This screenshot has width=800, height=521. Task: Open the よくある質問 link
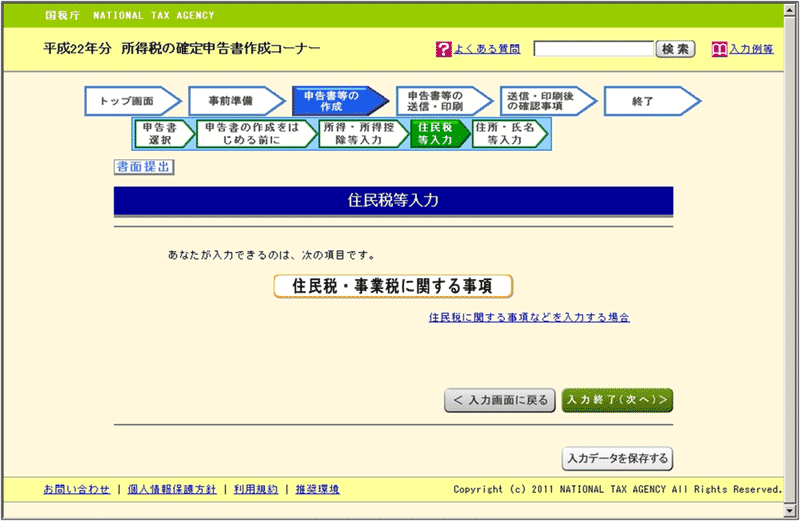[x=489, y=49]
